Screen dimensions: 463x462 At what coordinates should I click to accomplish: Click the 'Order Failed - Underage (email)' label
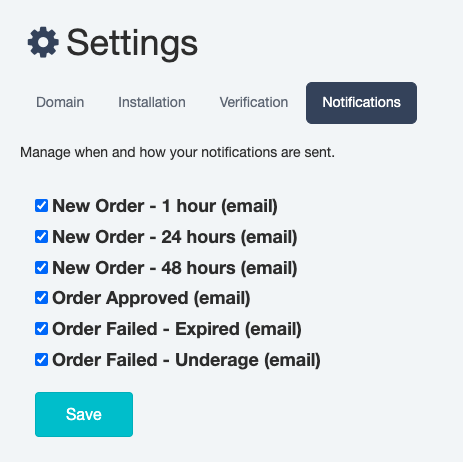coord(186,360)
